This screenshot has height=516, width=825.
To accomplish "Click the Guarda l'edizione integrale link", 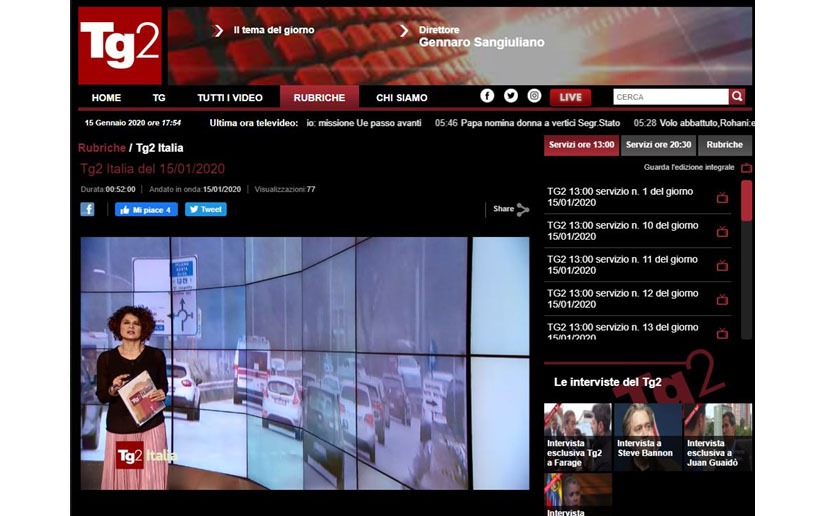I will pyautogui.click(x=689, y=167).
